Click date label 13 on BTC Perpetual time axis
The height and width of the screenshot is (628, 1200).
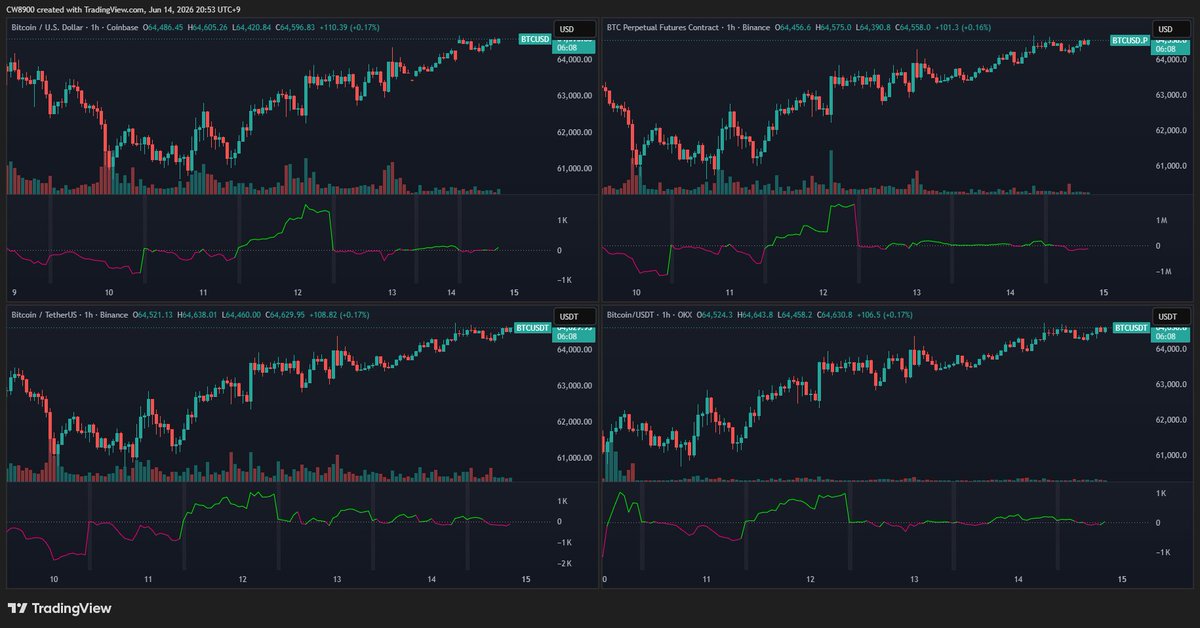pyautogui.click(x=915, y=291)
